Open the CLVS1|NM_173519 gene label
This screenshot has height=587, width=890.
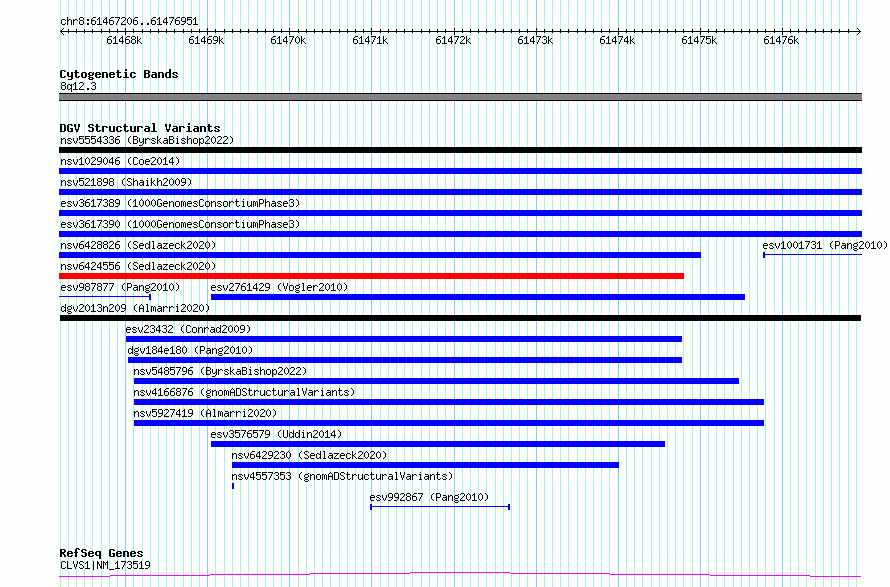pos(105,565)
